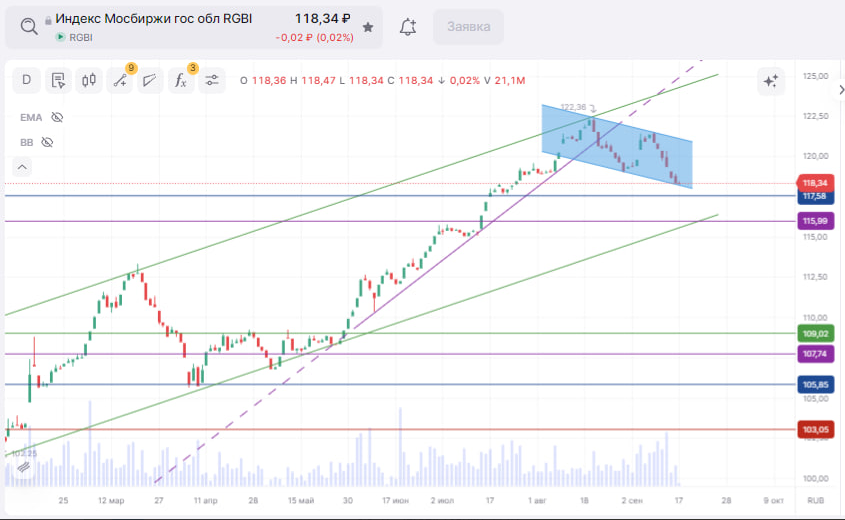Open the chart templates tool
Image resolution: width=845 pixels, height=520 pixels.
coord(58,80)
